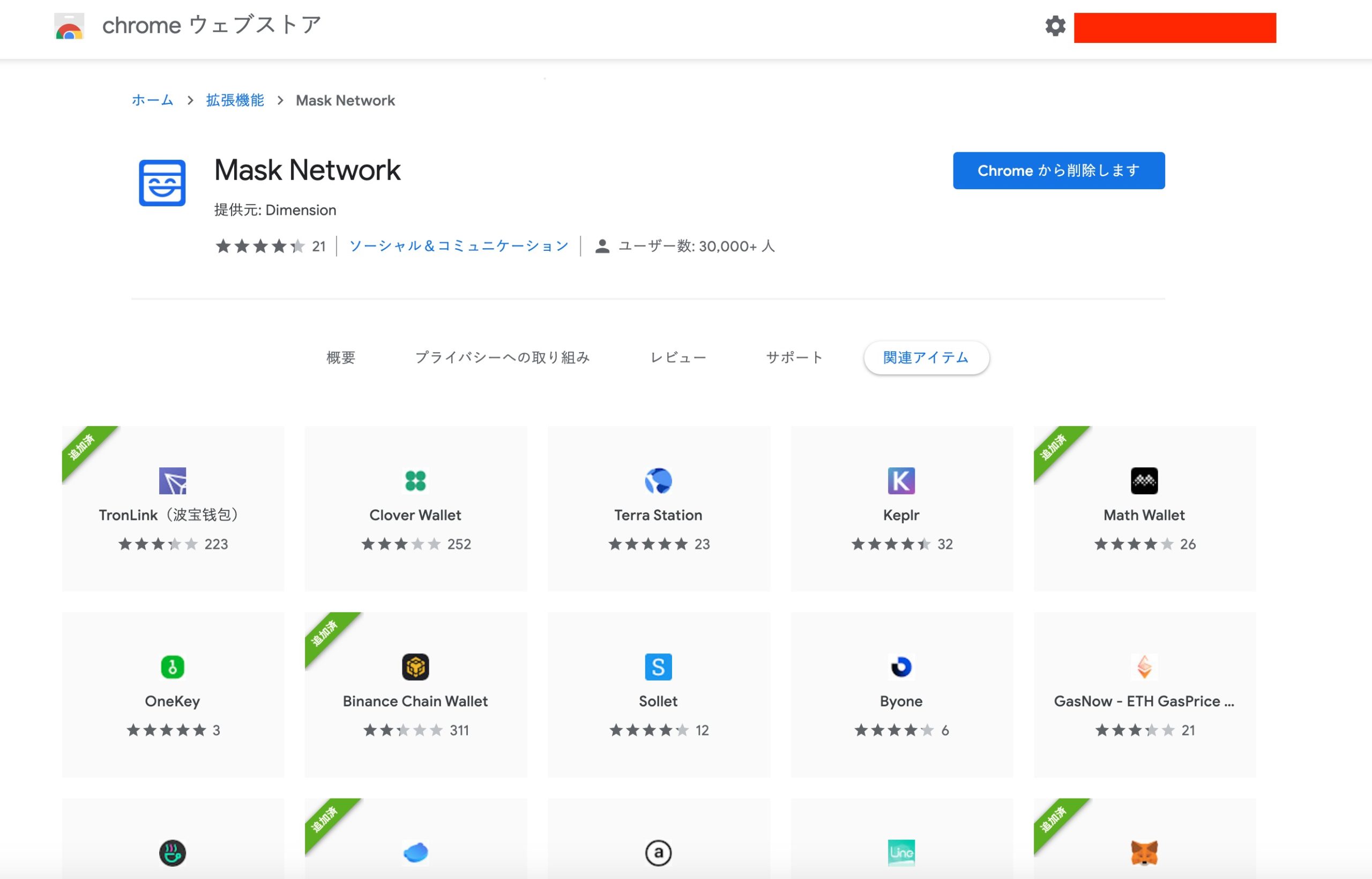Open the Math Wallet icon
Image resolution: width=1372 pixels, height=879 pixels.
[1144, 481]
